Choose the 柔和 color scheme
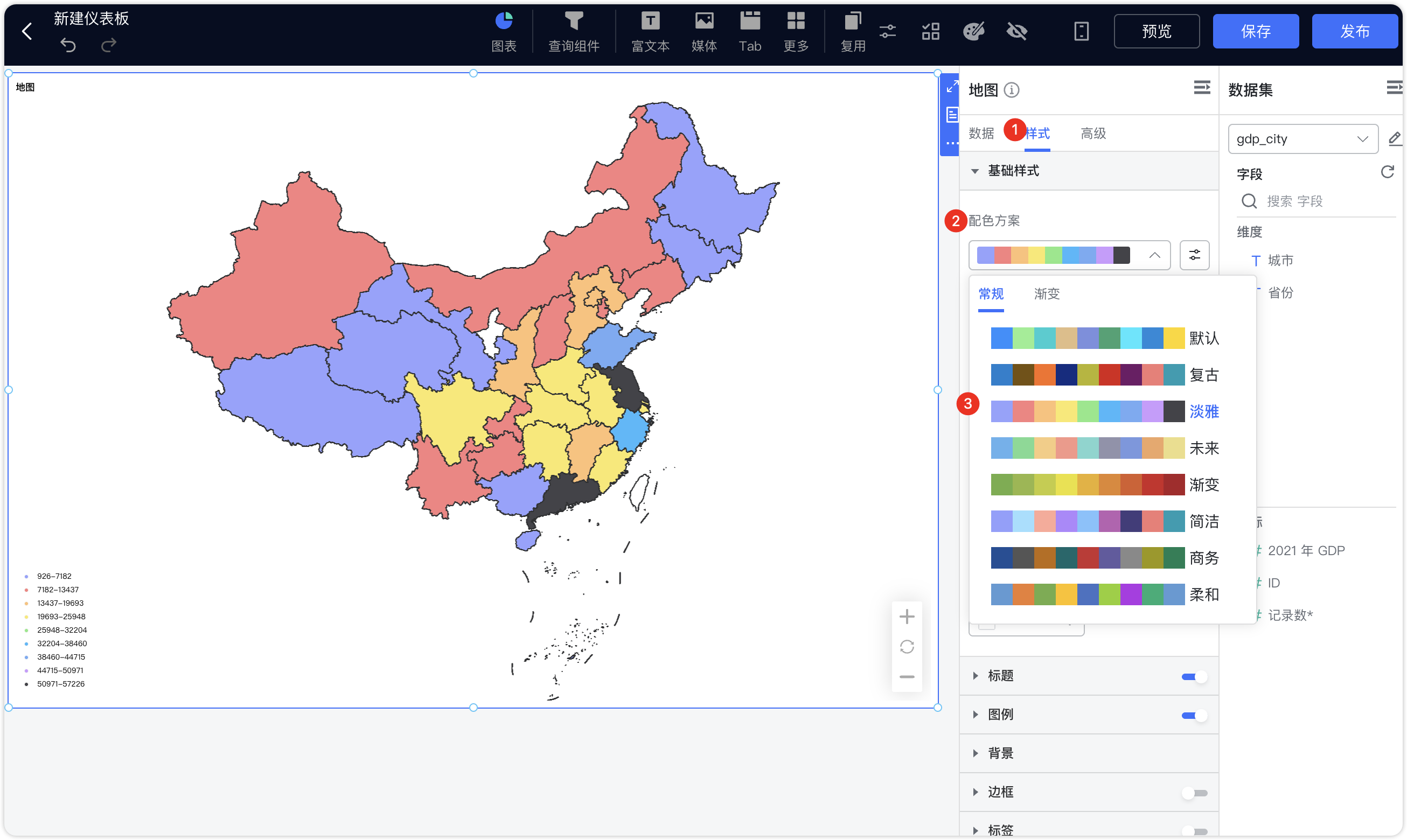Image resolution: width=1407 pixels, height=840 pixels. [x=1104, y=595]
